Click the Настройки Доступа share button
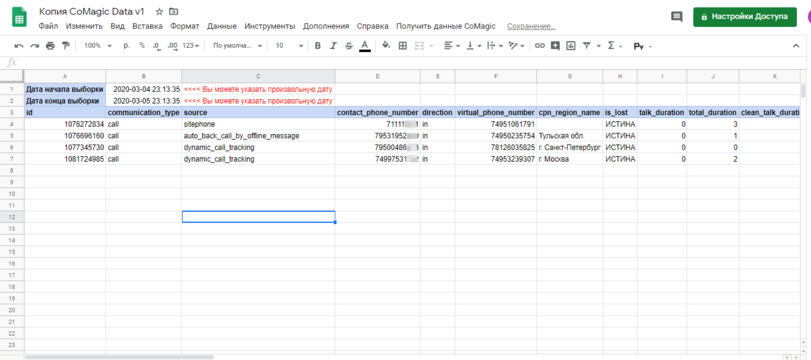The width and height of the screenshot is (811, 360). coord(745,17)
